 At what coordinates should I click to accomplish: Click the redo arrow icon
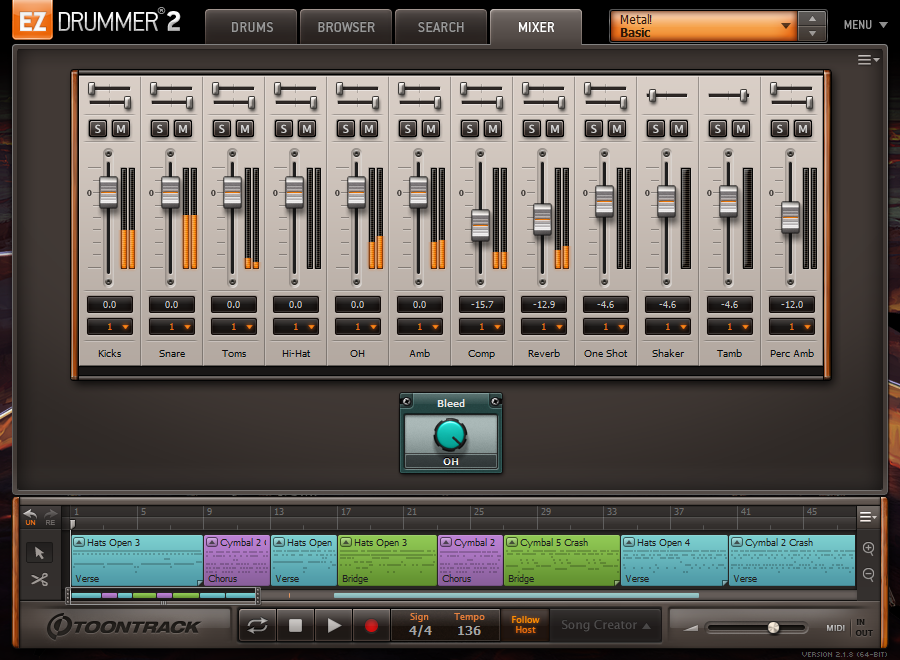coord(51,516)
